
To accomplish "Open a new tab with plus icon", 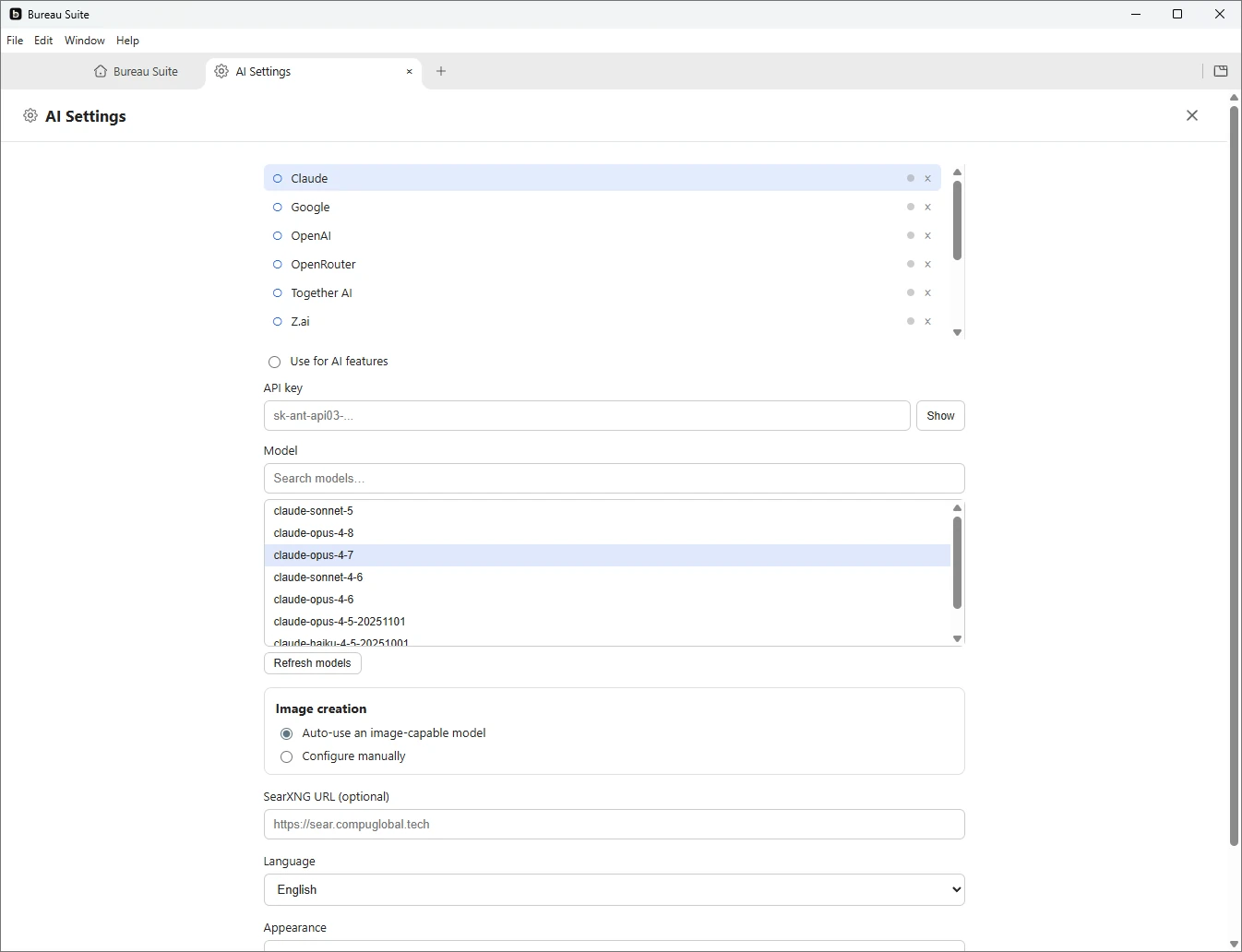I will (441, 71).
